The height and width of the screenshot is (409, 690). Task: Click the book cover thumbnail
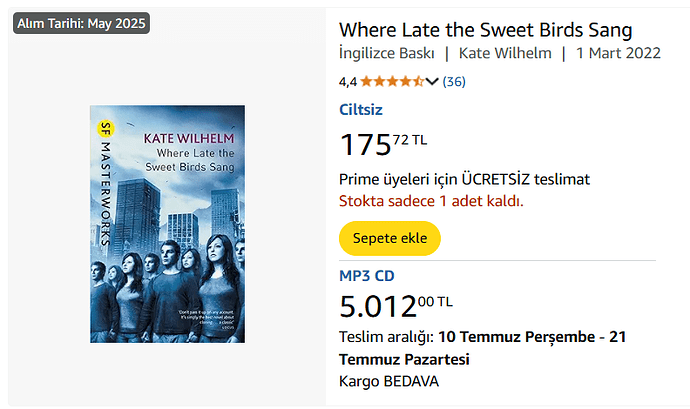tap(167, 224)
